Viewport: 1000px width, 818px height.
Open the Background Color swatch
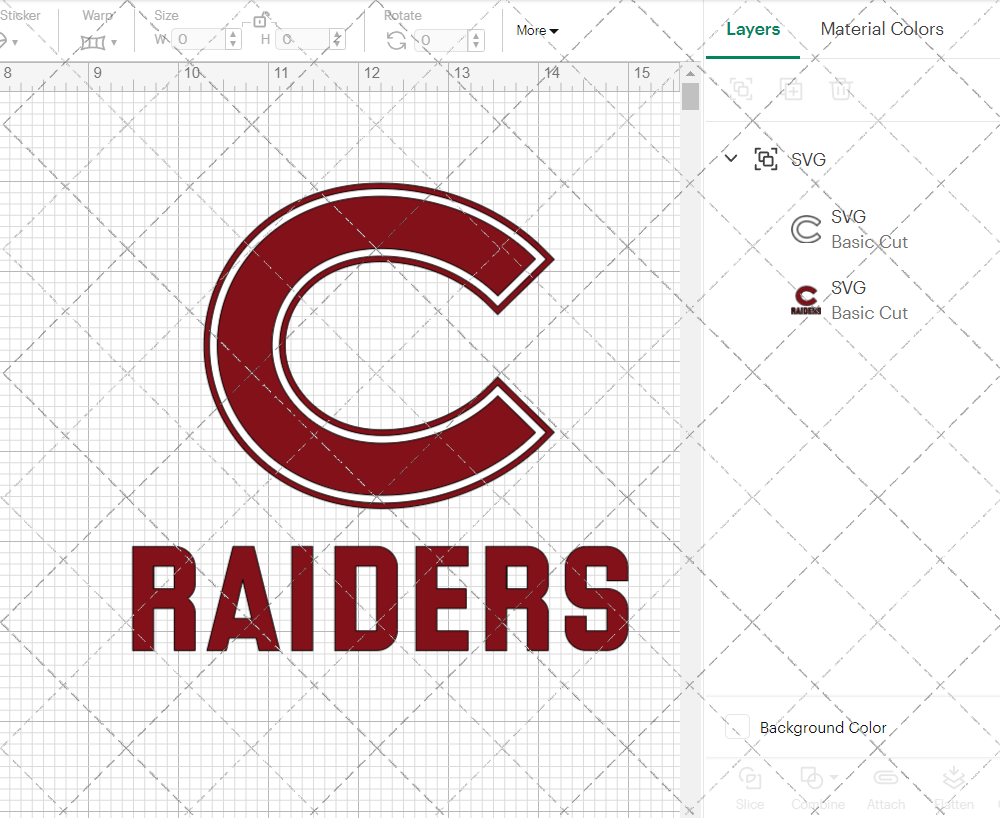[737, 727]
